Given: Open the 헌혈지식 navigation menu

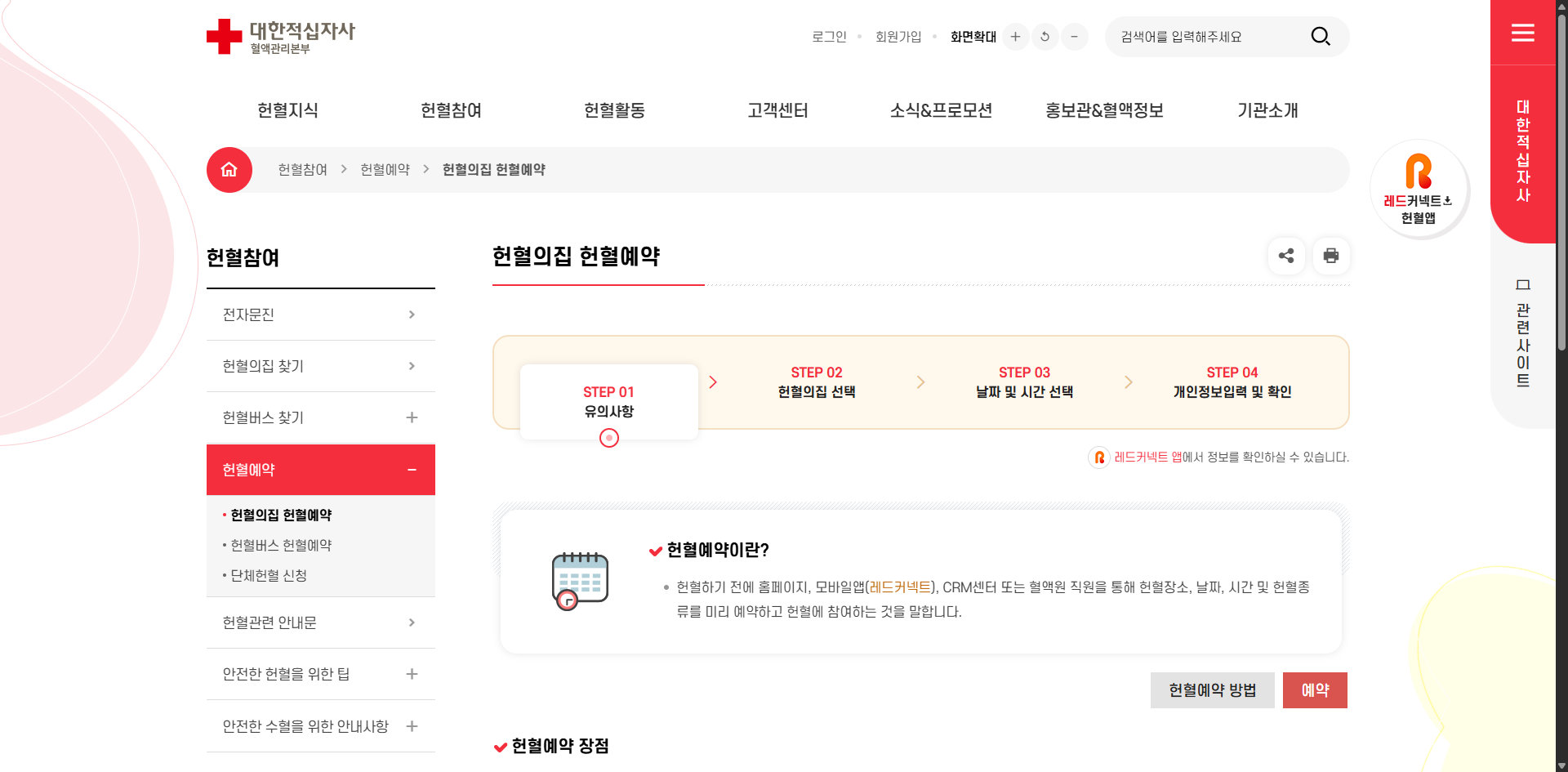Looking at the screenshot, I should pyautogui.click(x=286, y=110).
